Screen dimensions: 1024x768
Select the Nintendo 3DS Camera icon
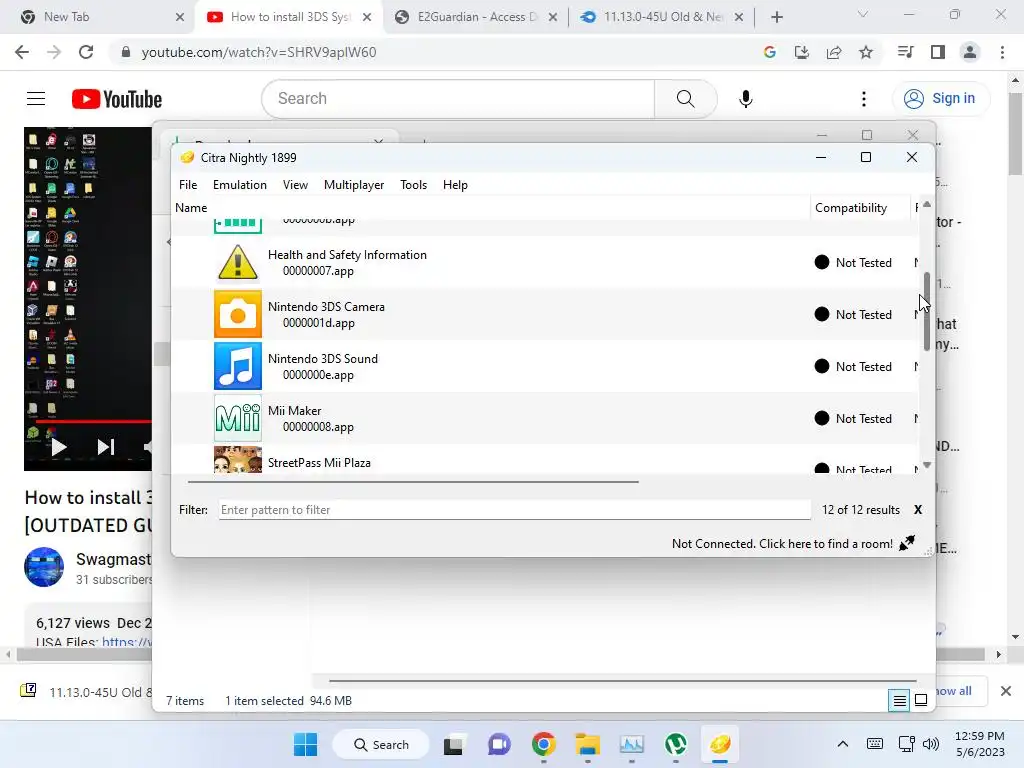238,314
